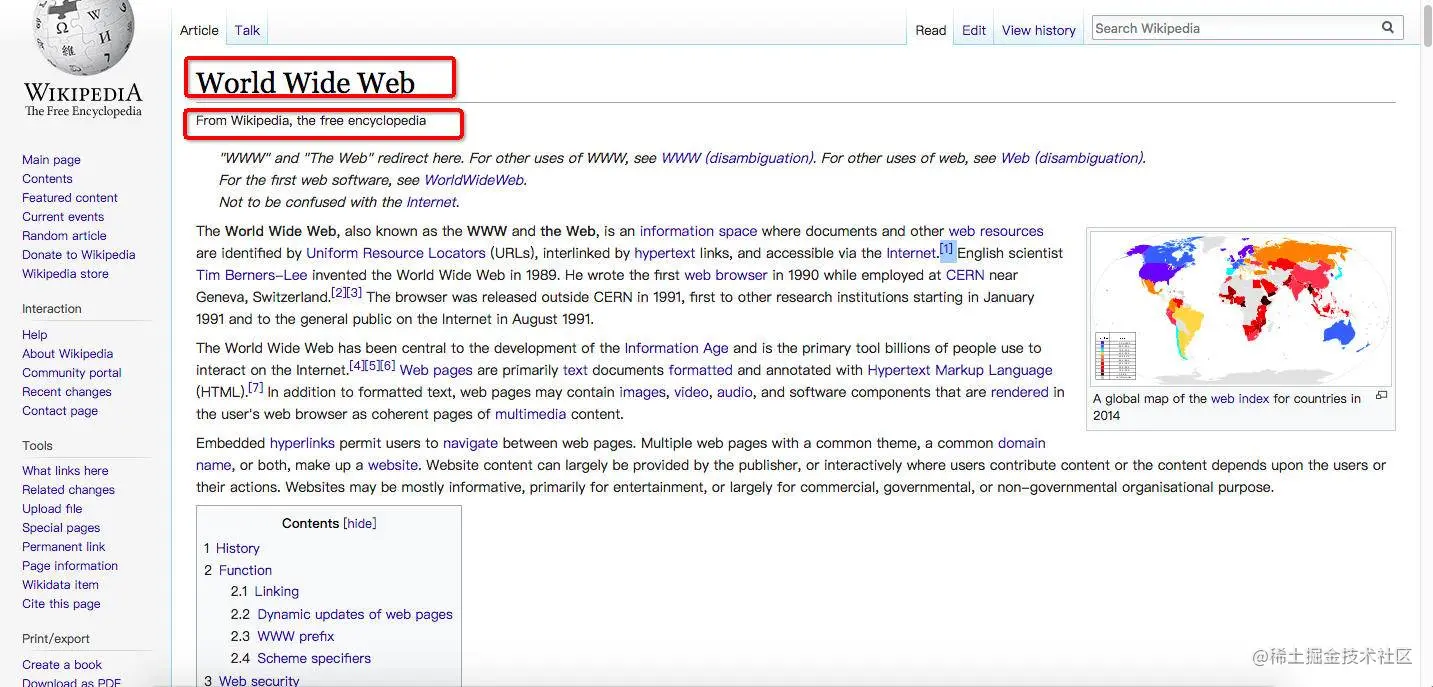The image size is (1433, 687).
Task: Open Featured content link
Action: point(70,198)
